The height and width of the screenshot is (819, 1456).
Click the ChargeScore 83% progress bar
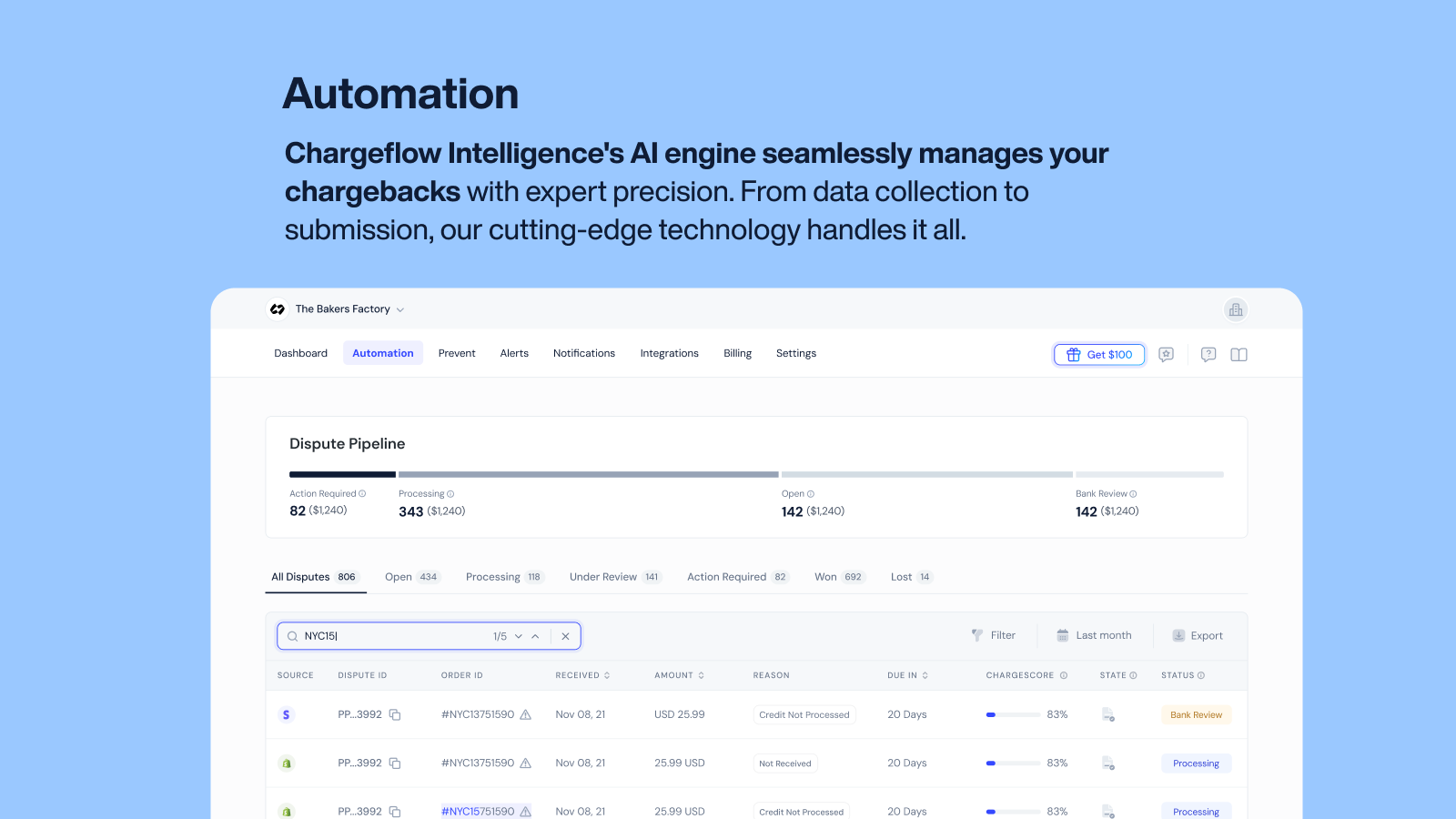[1012, 715]
